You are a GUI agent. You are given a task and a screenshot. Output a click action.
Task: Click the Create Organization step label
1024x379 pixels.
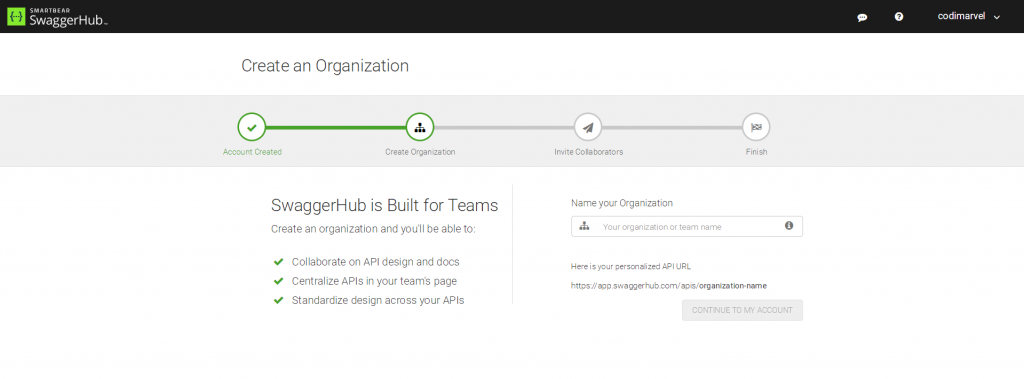coord(420,152)
